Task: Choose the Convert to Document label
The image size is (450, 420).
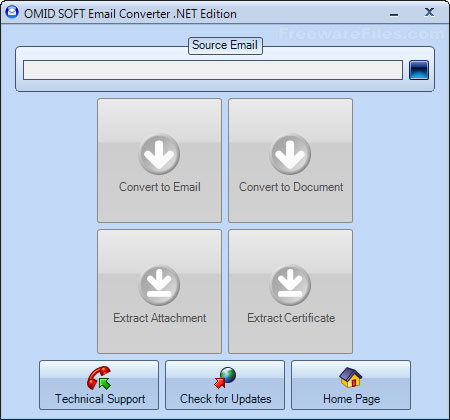Action: [x=291, y=187]
